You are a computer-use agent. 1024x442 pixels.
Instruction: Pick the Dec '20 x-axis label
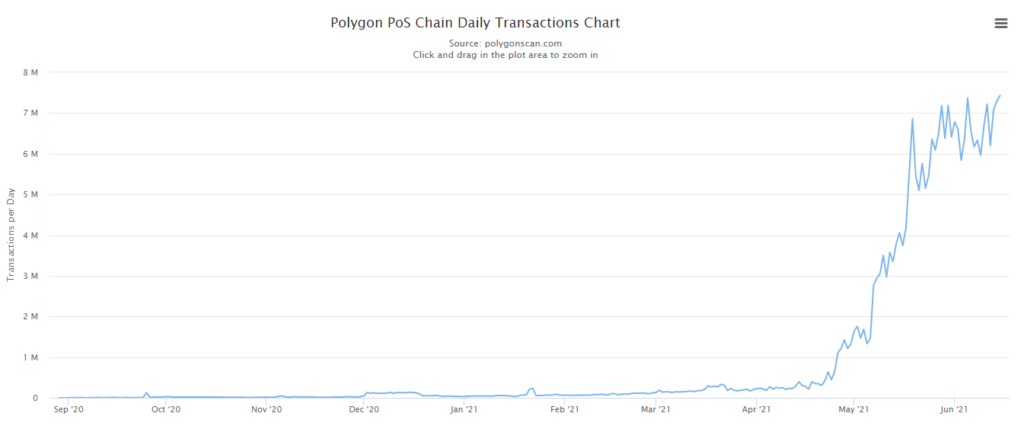click(x=365, y=409)
